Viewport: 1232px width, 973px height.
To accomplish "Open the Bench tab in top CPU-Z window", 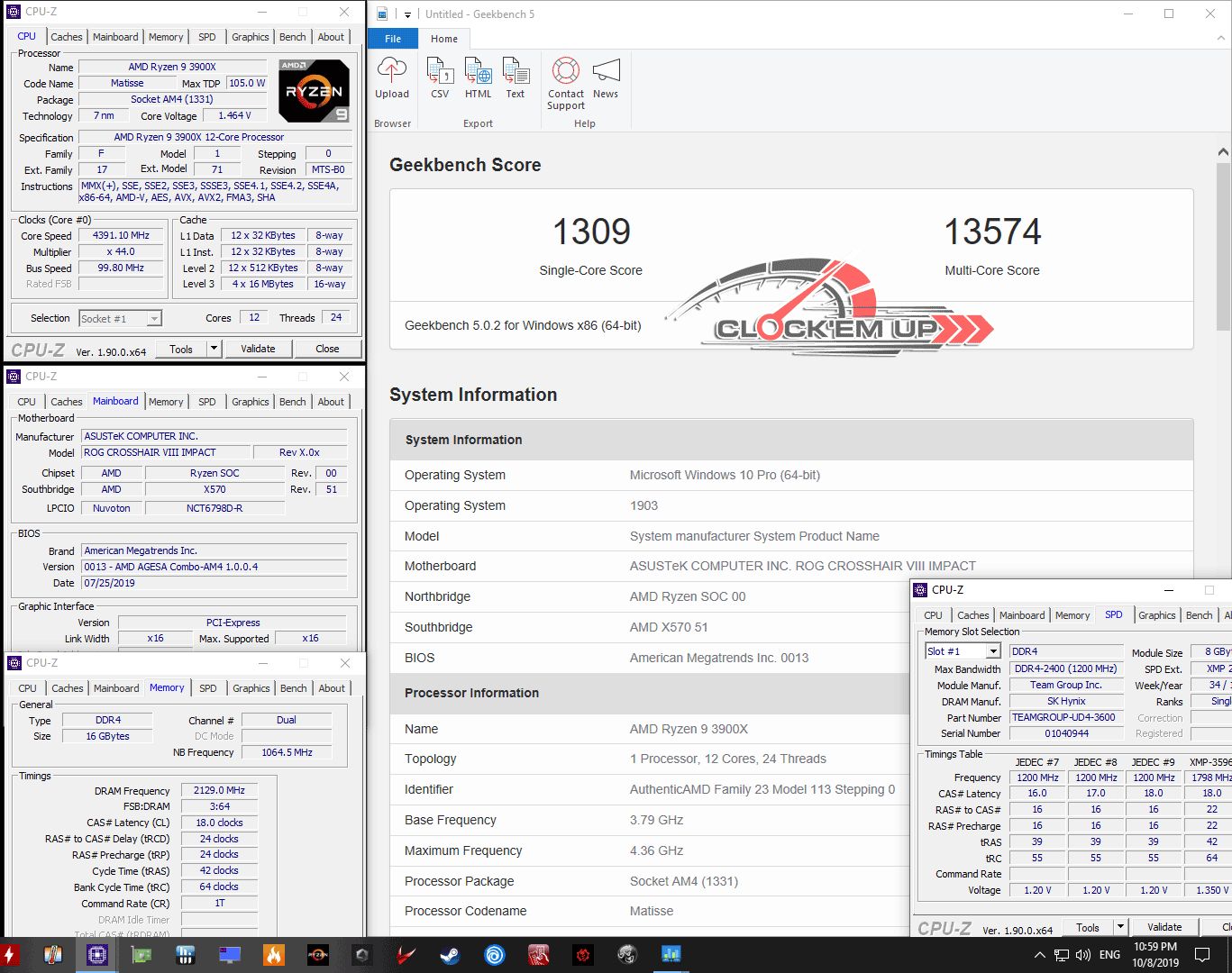I will tap(292, 37).
